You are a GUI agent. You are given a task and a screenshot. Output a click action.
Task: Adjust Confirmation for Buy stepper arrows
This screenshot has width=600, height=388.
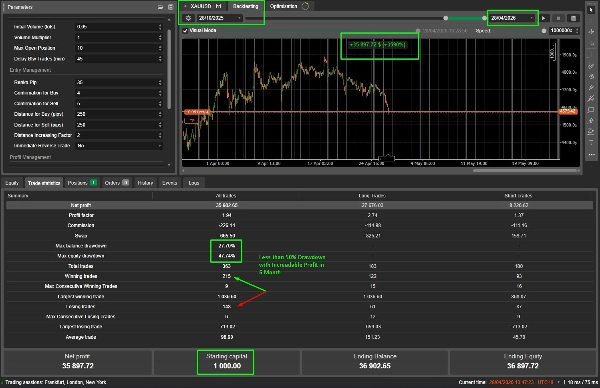pyautogui.click(x=160, y=93)
